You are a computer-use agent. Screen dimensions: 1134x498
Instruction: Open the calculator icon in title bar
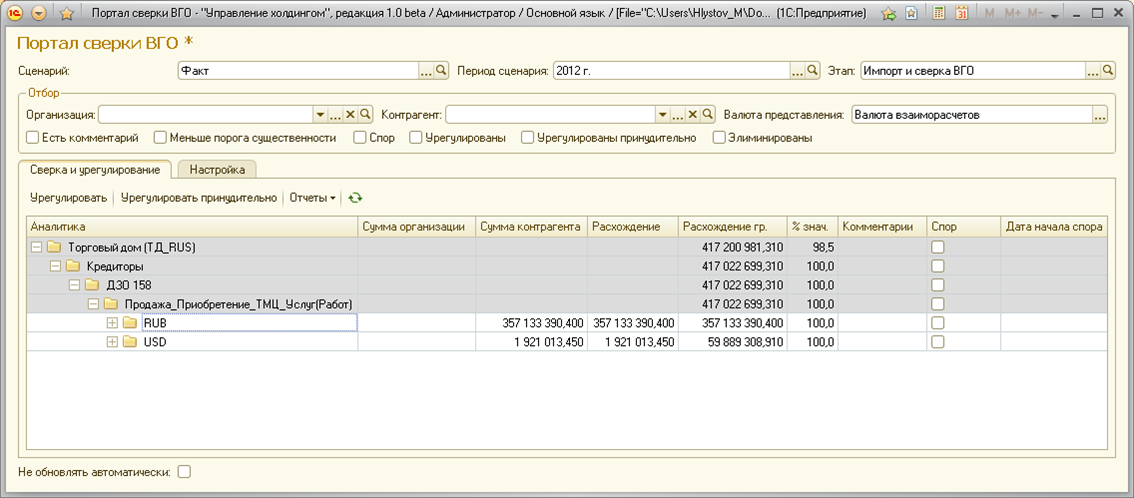[x=939, y=14]
